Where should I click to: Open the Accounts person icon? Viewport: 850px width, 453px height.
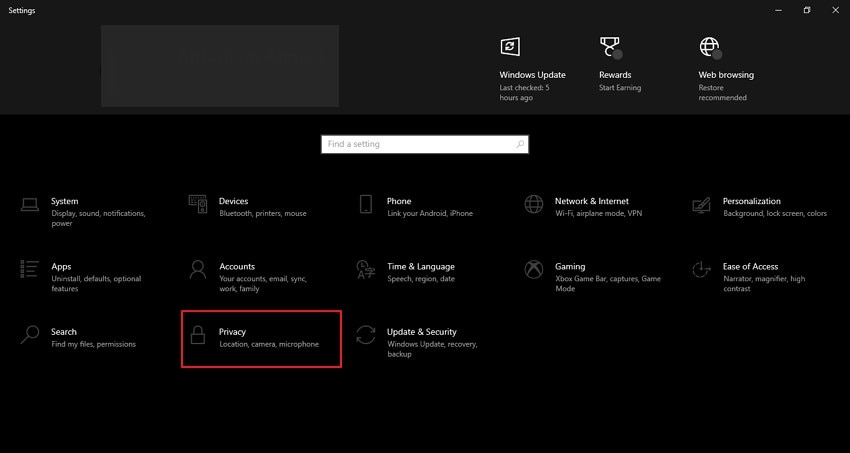[198, 269]
